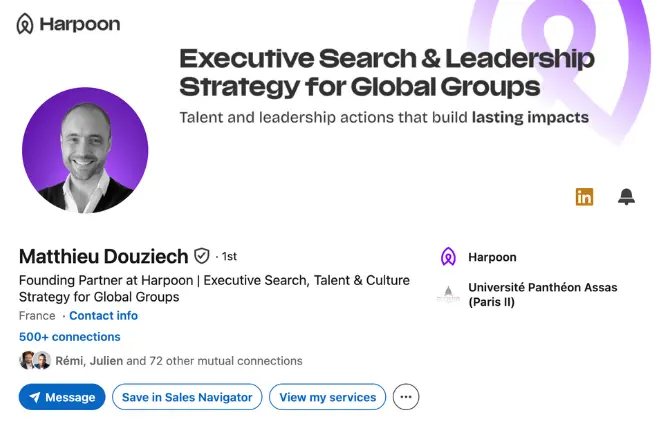Click the Université Panthéon Assas logo icon
Screen dimensions: 655x426
tap(448, 294)
